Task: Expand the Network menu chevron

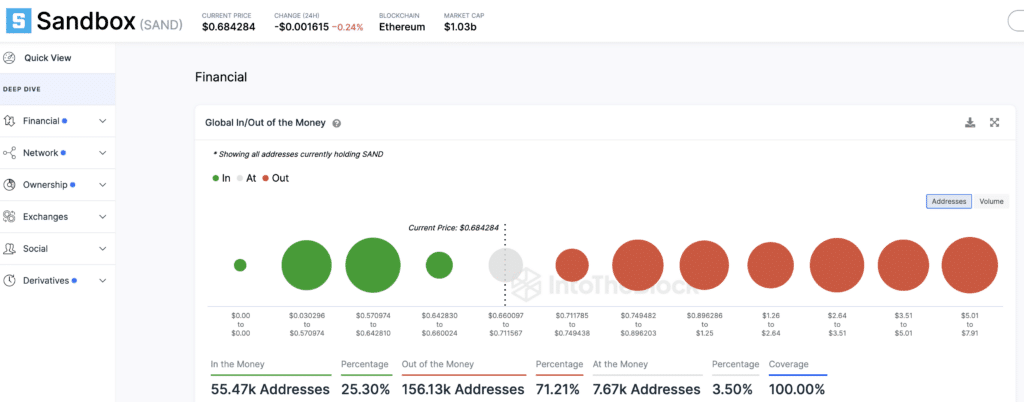Action: click(103, 153)
